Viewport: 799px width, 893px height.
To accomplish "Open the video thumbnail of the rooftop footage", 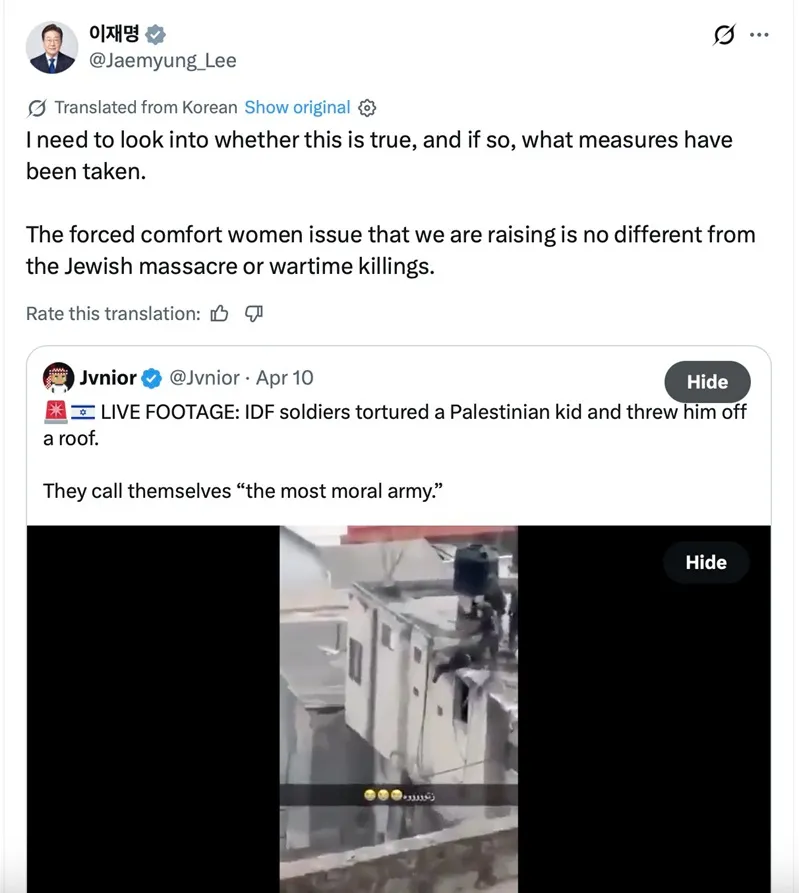I will pos(398,700).
